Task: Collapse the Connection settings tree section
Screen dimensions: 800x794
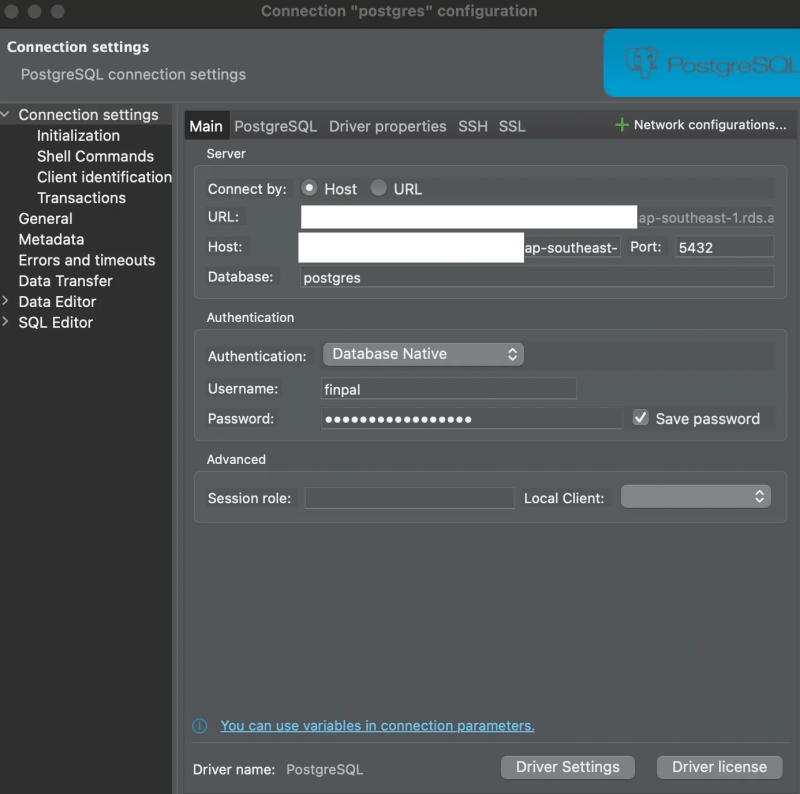Action: pos(7,114)
